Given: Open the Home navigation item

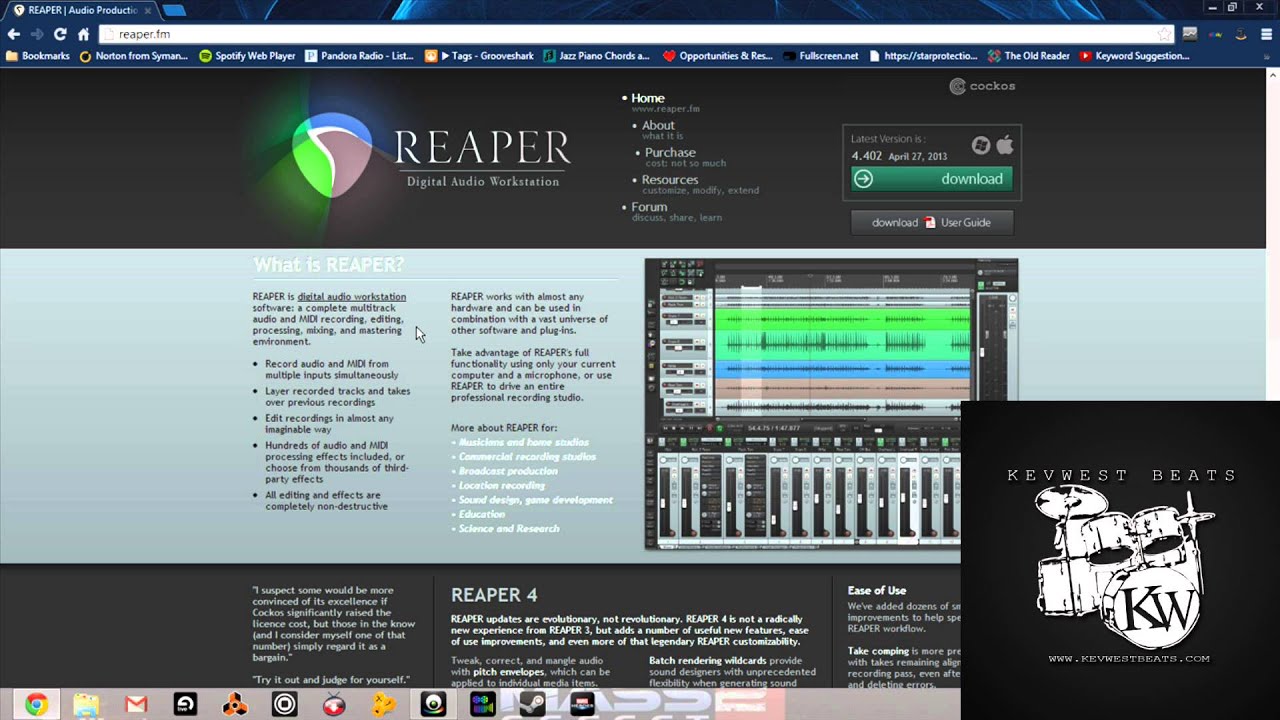Looking at the screenshot, I should pos(648,98).
